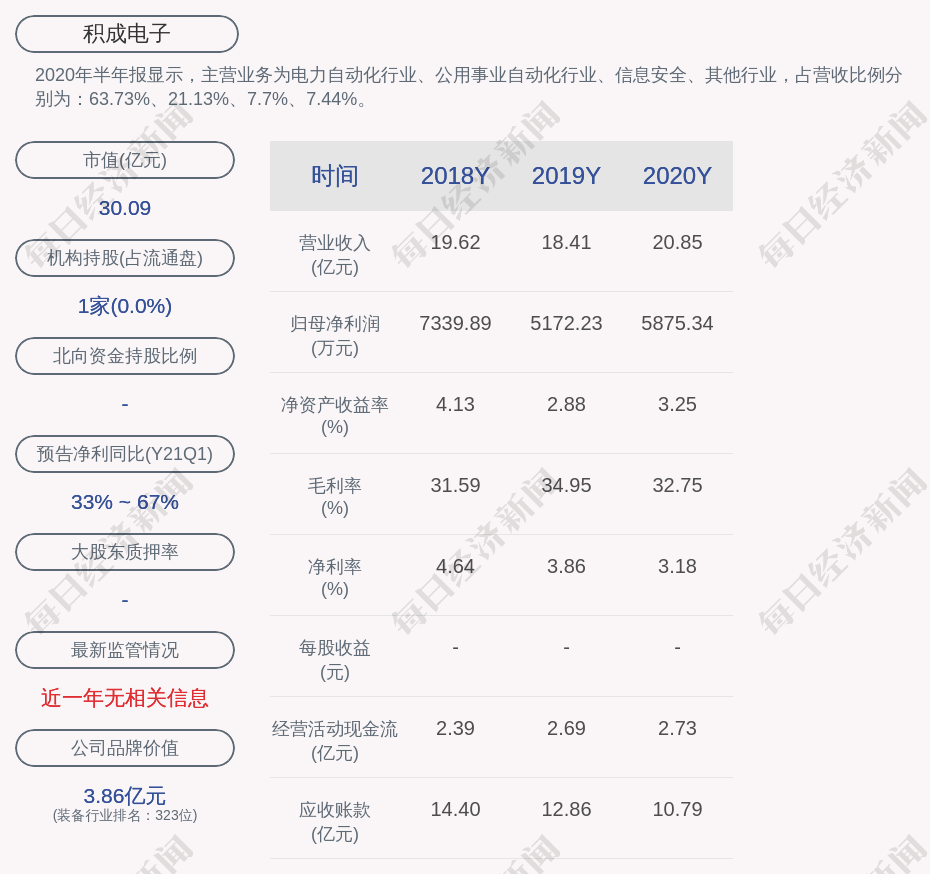Click brand value 3.86亿元
This screenshot has height=874, width=930.
point(125,795)
